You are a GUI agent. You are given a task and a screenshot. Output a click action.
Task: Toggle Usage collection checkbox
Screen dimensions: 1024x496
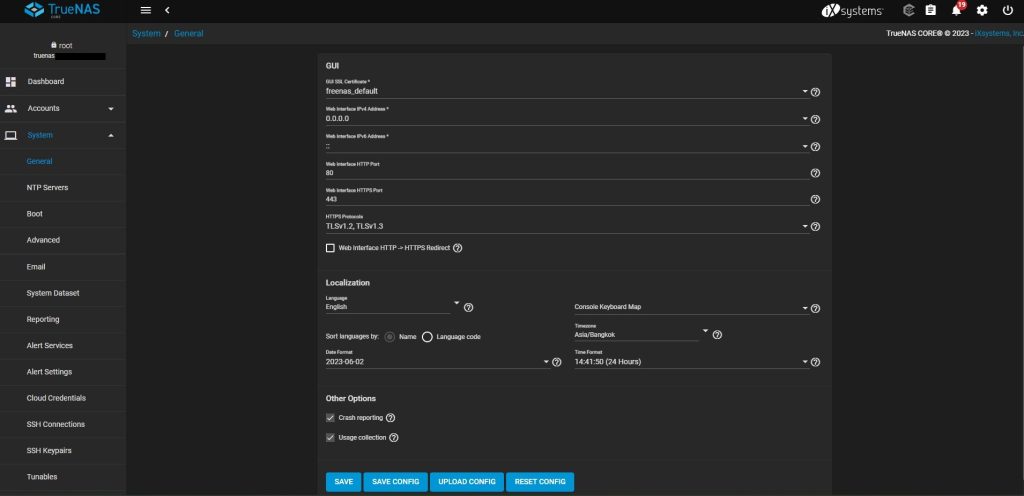tap(330, 437)
